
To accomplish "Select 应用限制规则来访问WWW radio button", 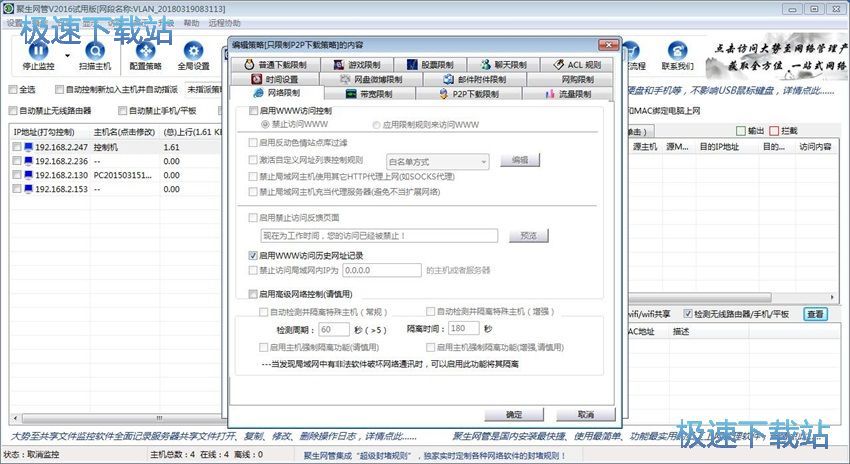I will (376, 125).
